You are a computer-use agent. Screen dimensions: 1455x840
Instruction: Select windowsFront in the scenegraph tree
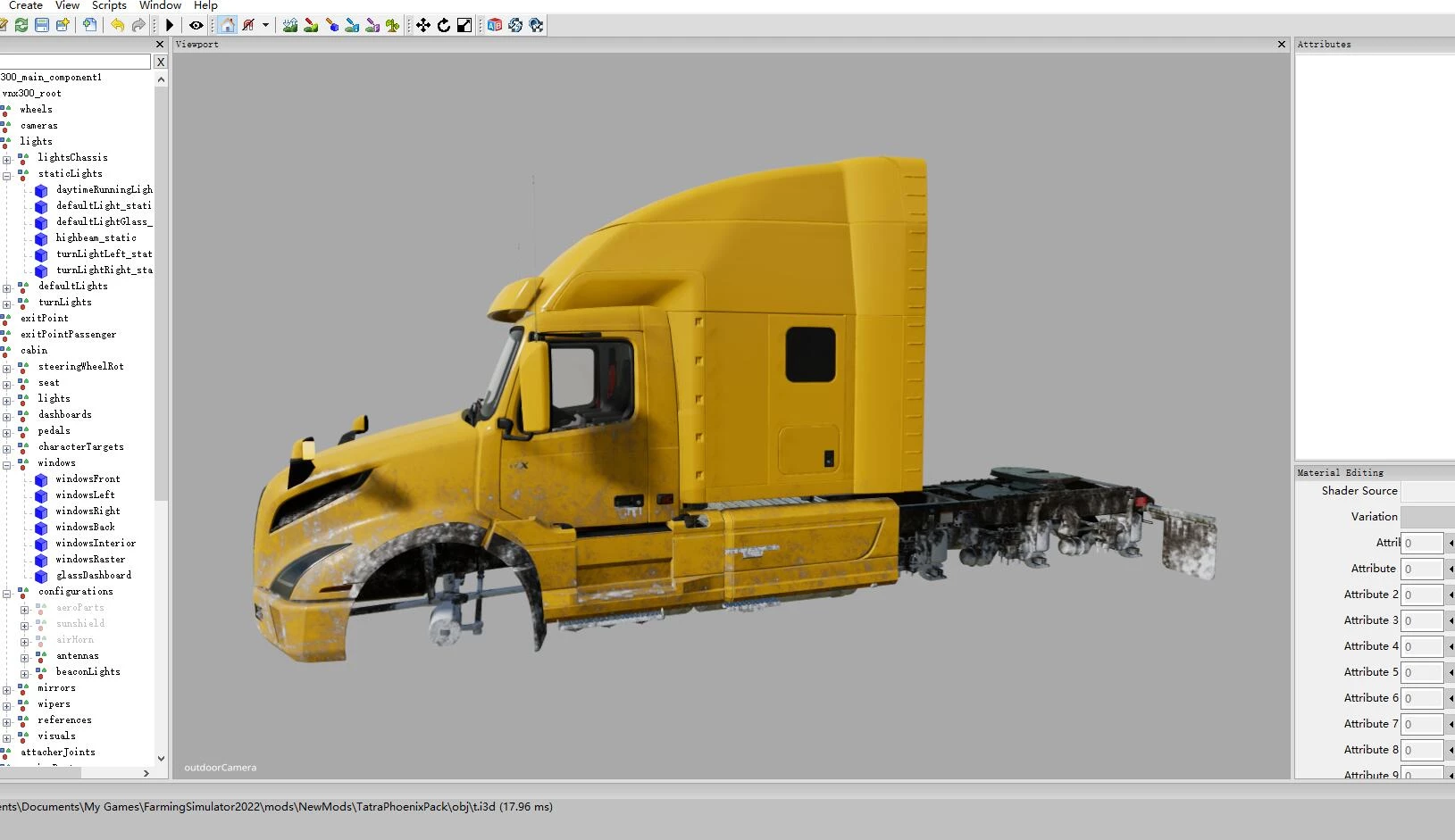(88, 479)
